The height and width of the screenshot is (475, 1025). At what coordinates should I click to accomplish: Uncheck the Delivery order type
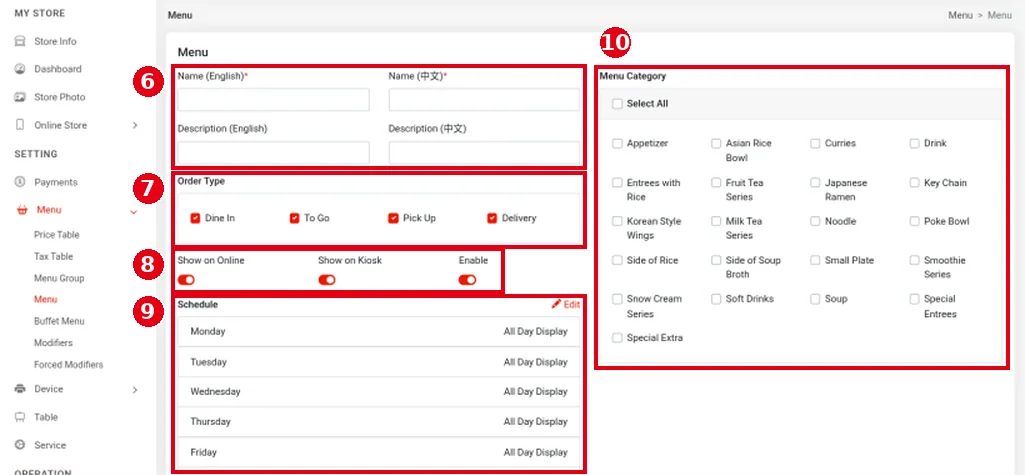click(x=492, y=218)
